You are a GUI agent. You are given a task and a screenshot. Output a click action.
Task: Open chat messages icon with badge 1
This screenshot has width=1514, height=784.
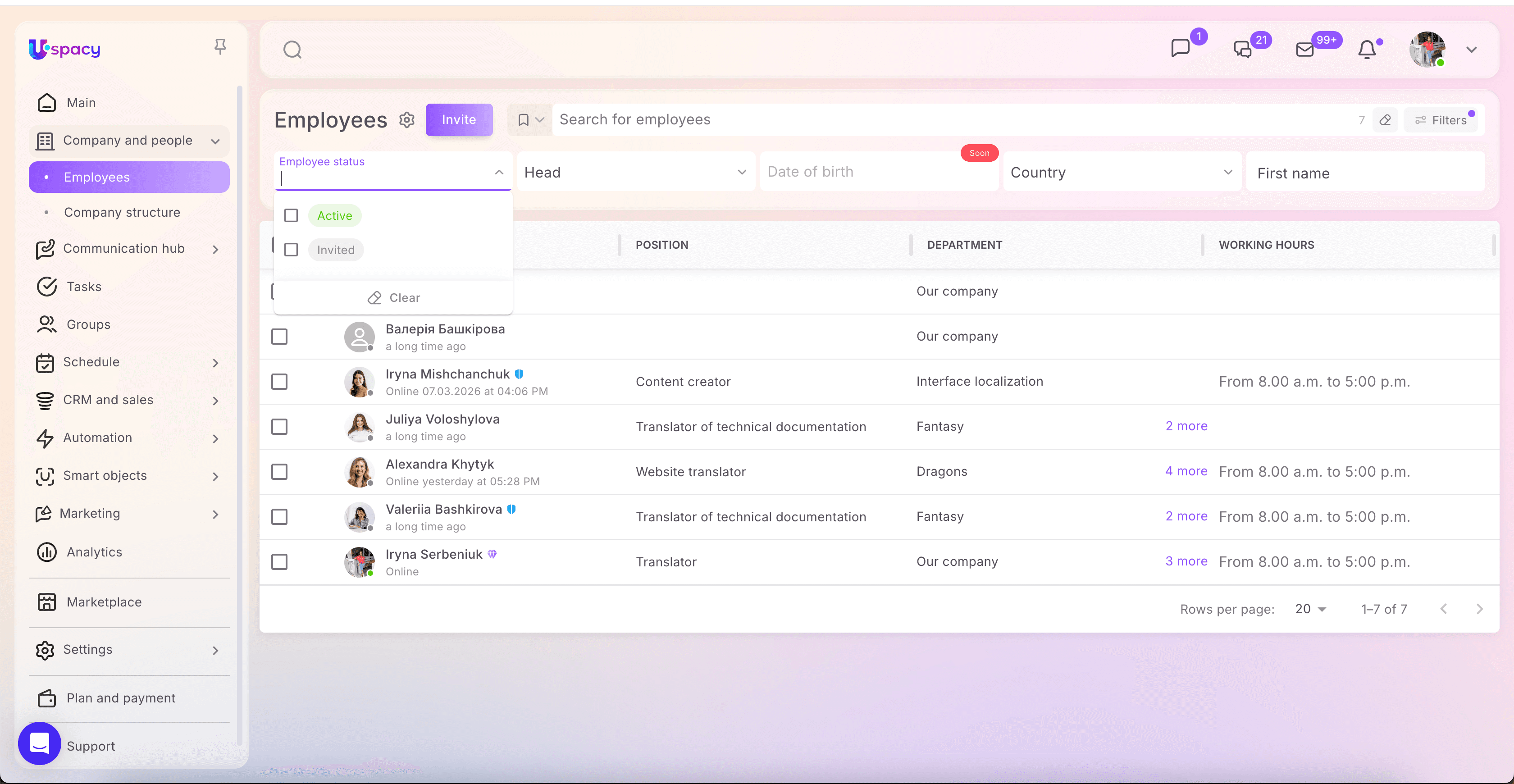(1180, 48)
